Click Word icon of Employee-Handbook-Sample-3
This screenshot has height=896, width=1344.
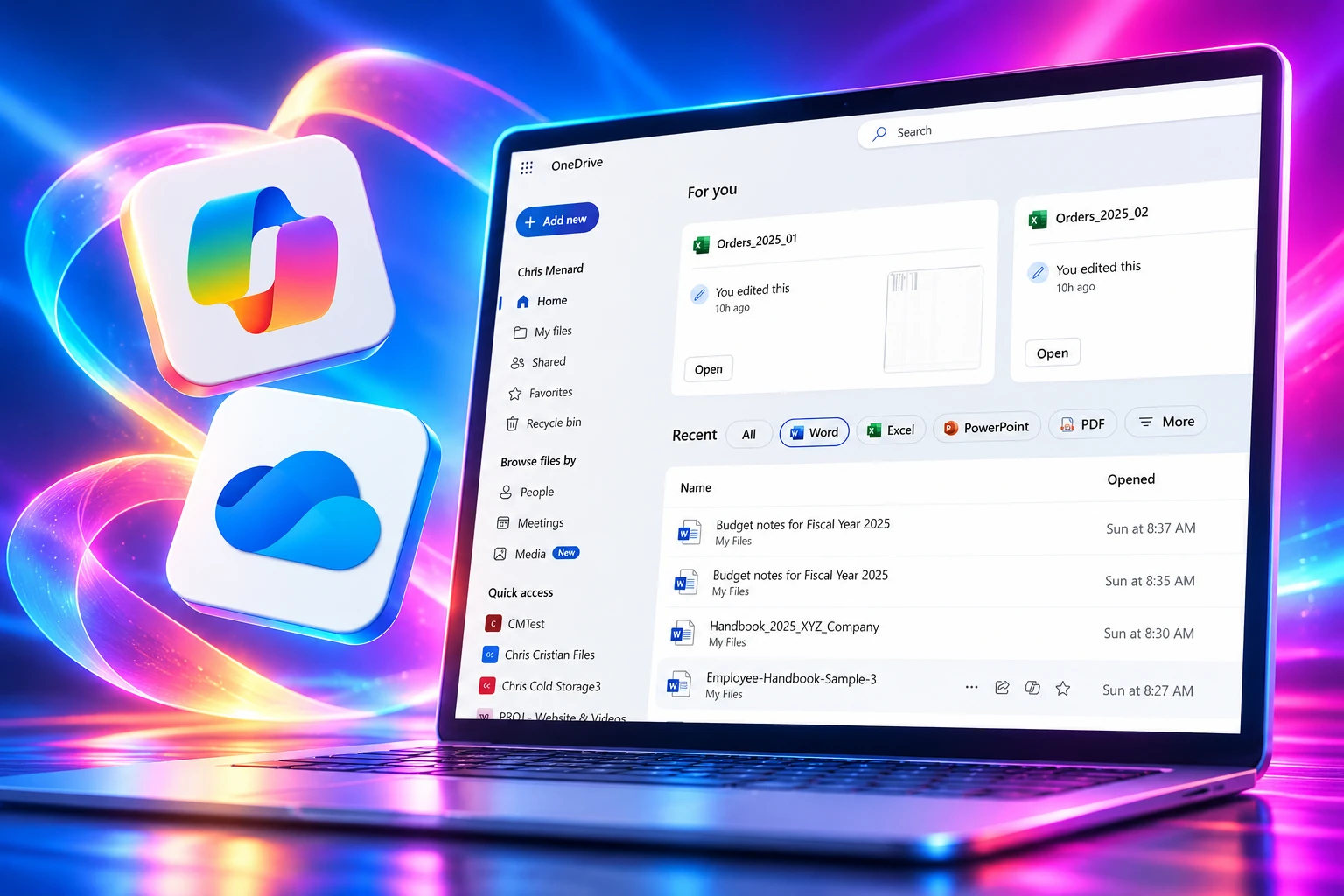coord(678,685)
